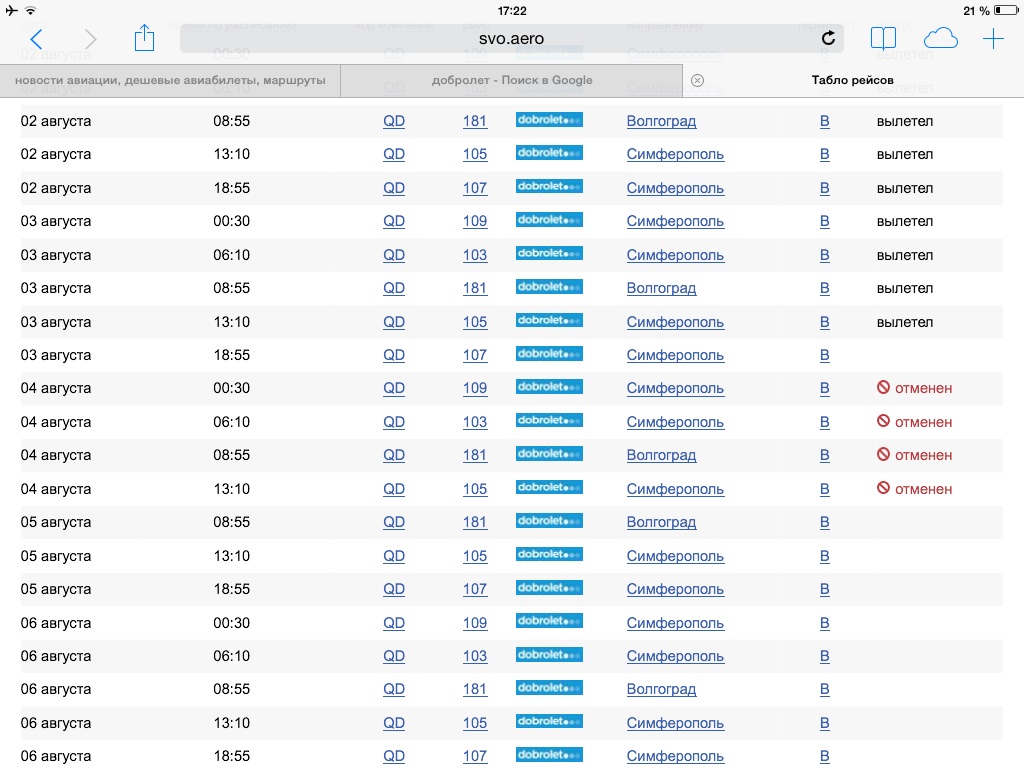Open flight 109 on 06 августа
Viewport: 1024px width, 768px height.
click(475, 623)
